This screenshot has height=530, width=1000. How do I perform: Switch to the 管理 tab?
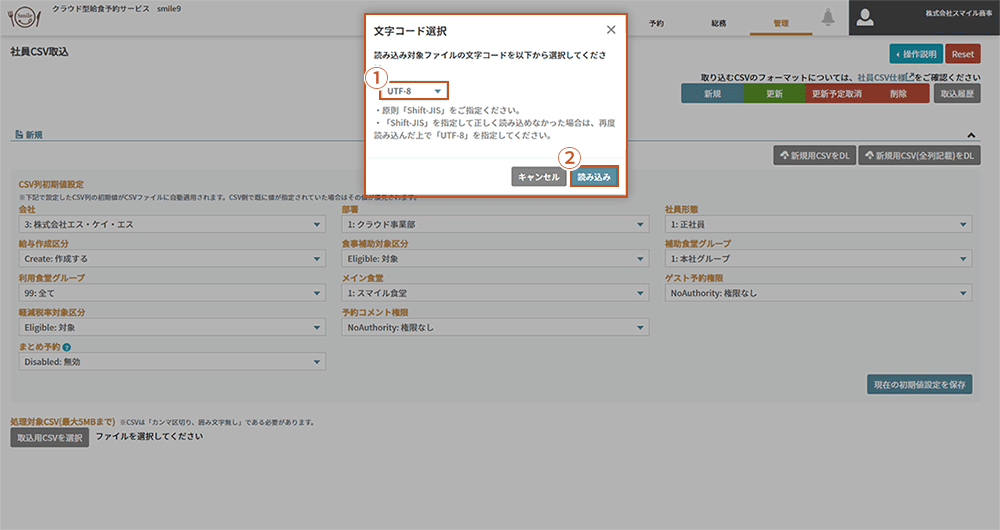tap(781, 22)
